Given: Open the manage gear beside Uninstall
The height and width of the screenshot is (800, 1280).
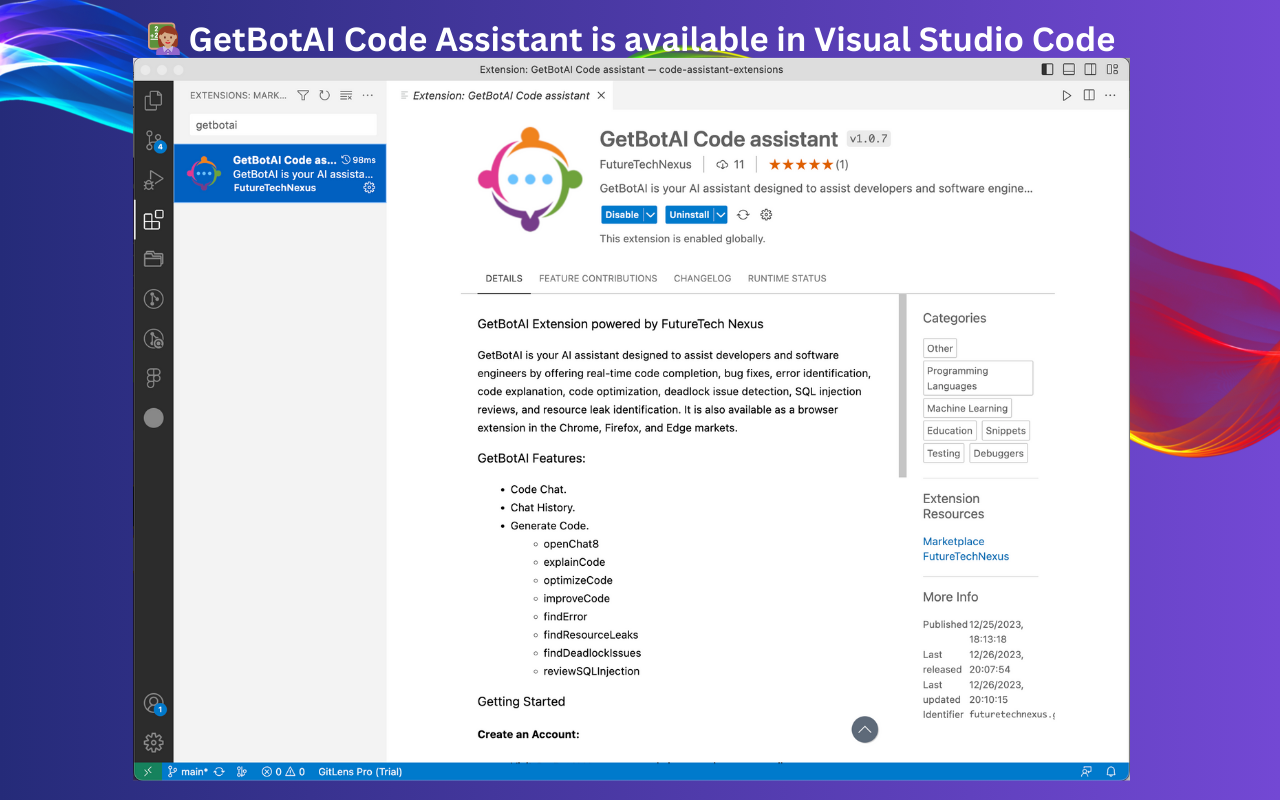Looking at the screenshot, I should point(766,215).
